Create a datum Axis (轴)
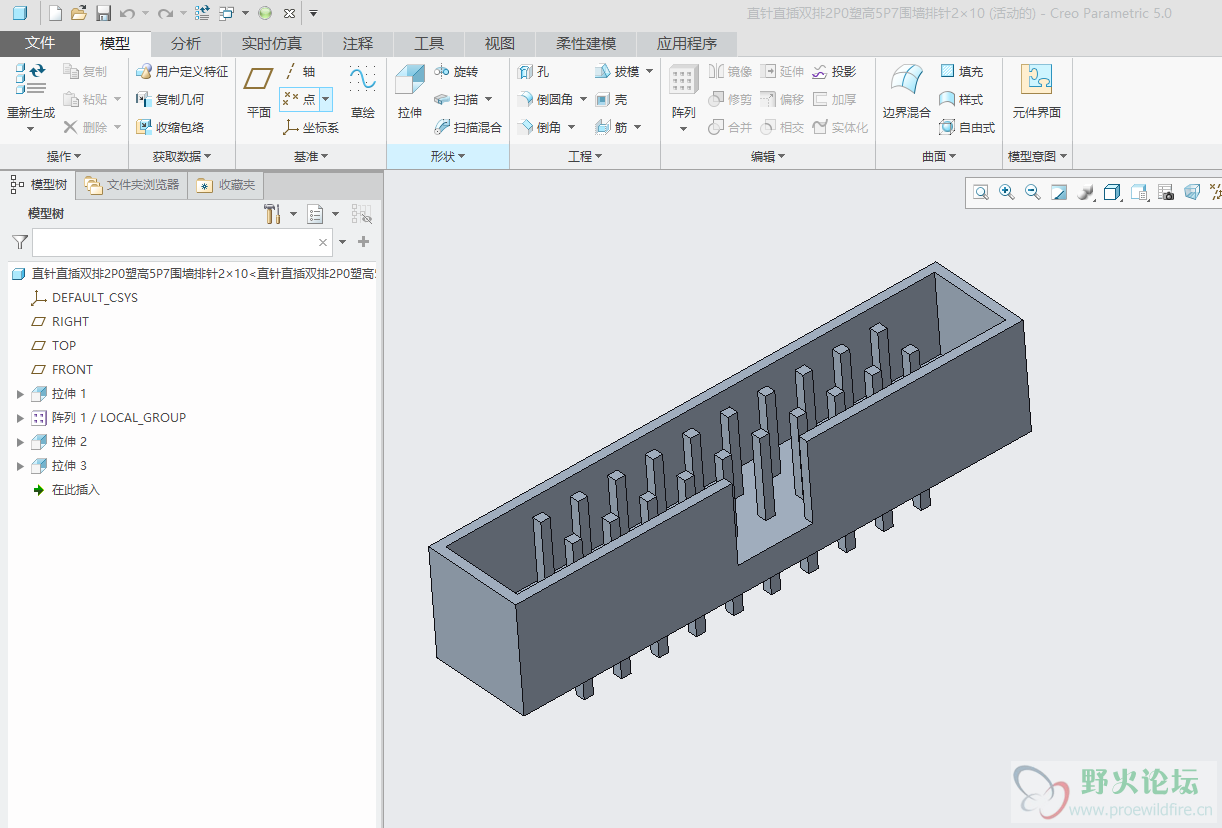 point(300,72)
